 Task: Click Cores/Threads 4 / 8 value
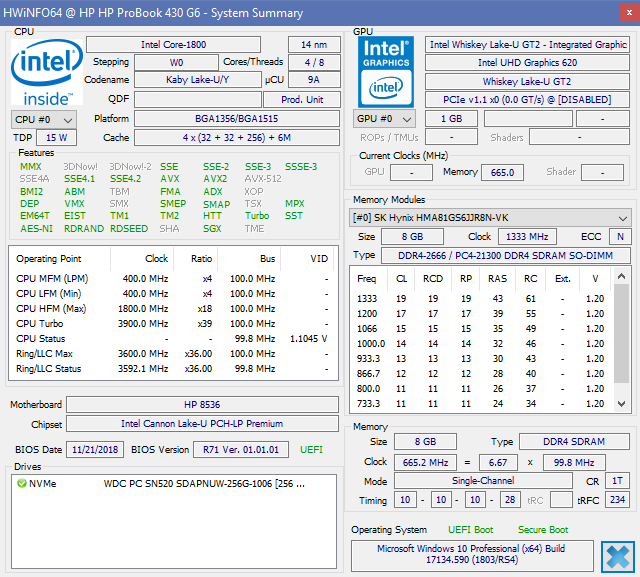tap(314, 62)
